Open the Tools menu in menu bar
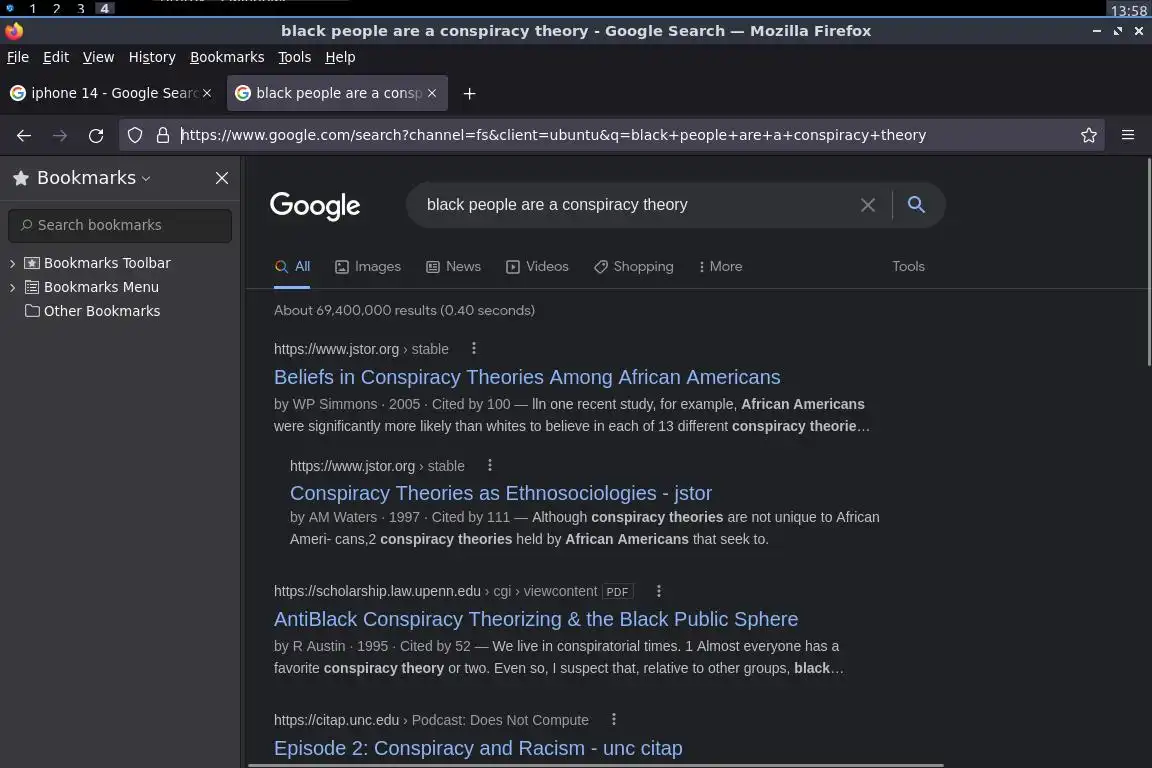The height and width of the screenshot is (768, 1152). pyautogui.click(x=295, y=57)
